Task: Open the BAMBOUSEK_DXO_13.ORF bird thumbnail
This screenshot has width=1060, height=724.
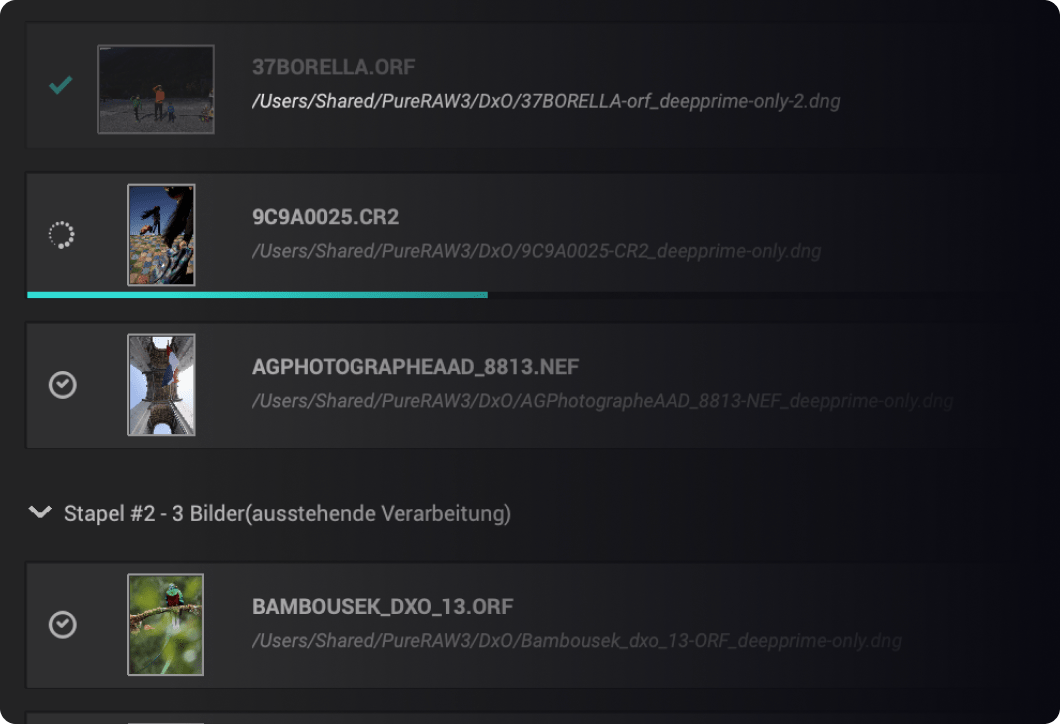Action: (166, 625)
